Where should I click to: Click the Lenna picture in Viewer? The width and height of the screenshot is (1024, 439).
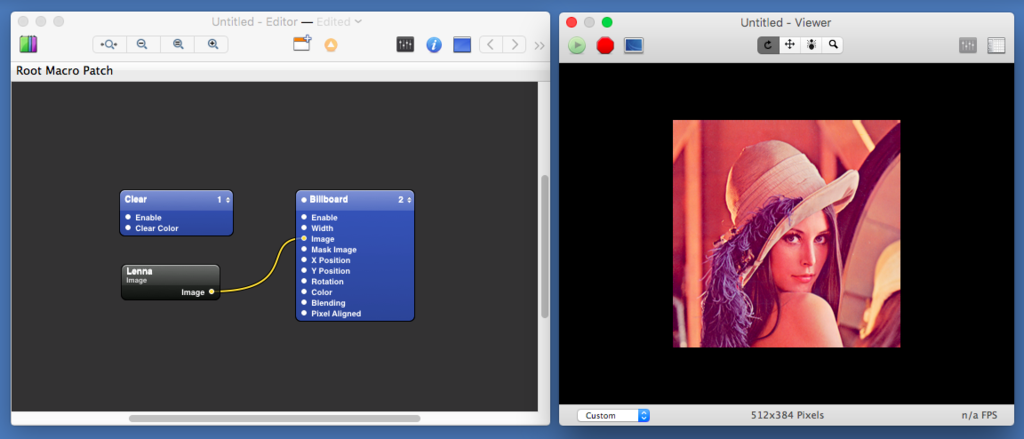point(786,233)
